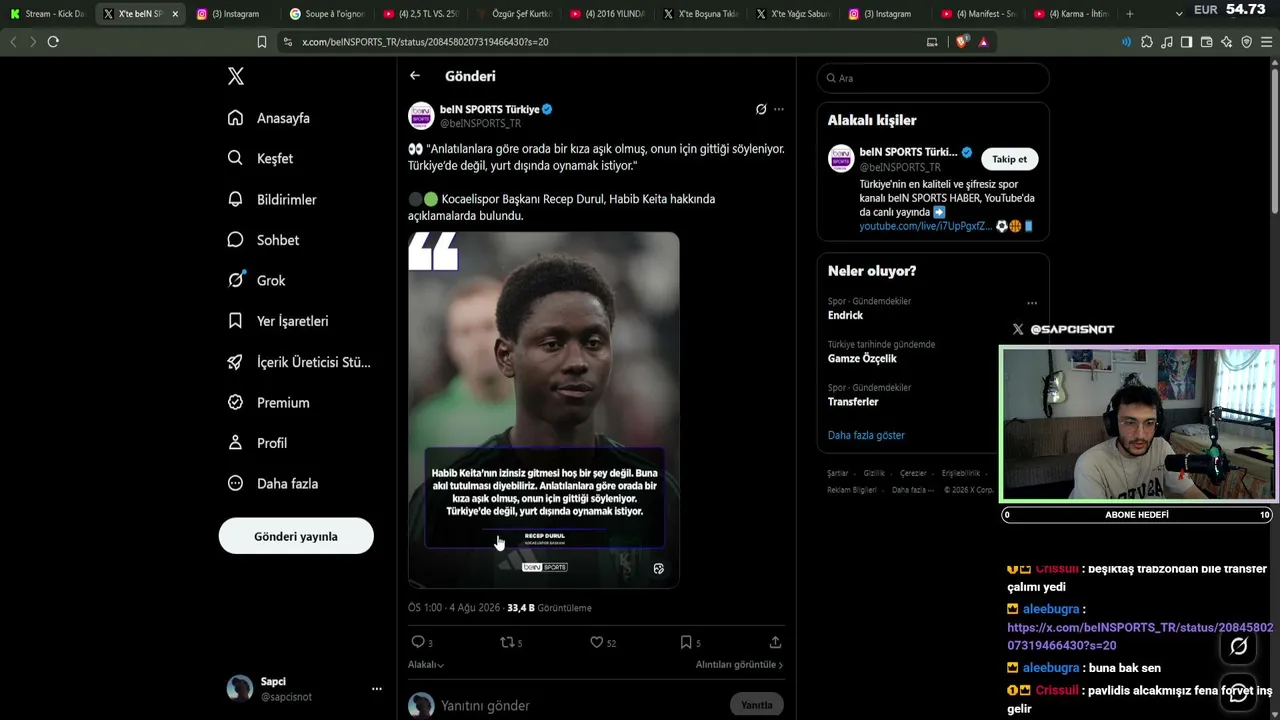The image size is (1280, 720).
Task: Open the Endrick trending topic
Action: pyautogui.click(x=845, y=315)
